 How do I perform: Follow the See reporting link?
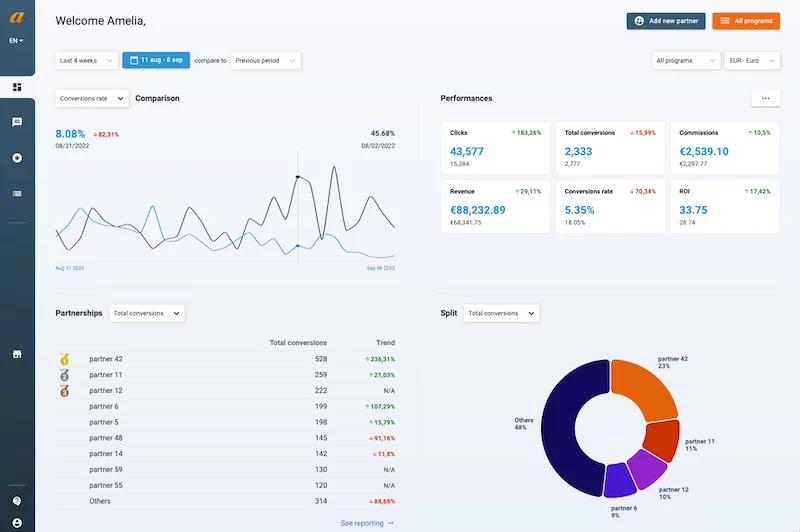[367, 523]
